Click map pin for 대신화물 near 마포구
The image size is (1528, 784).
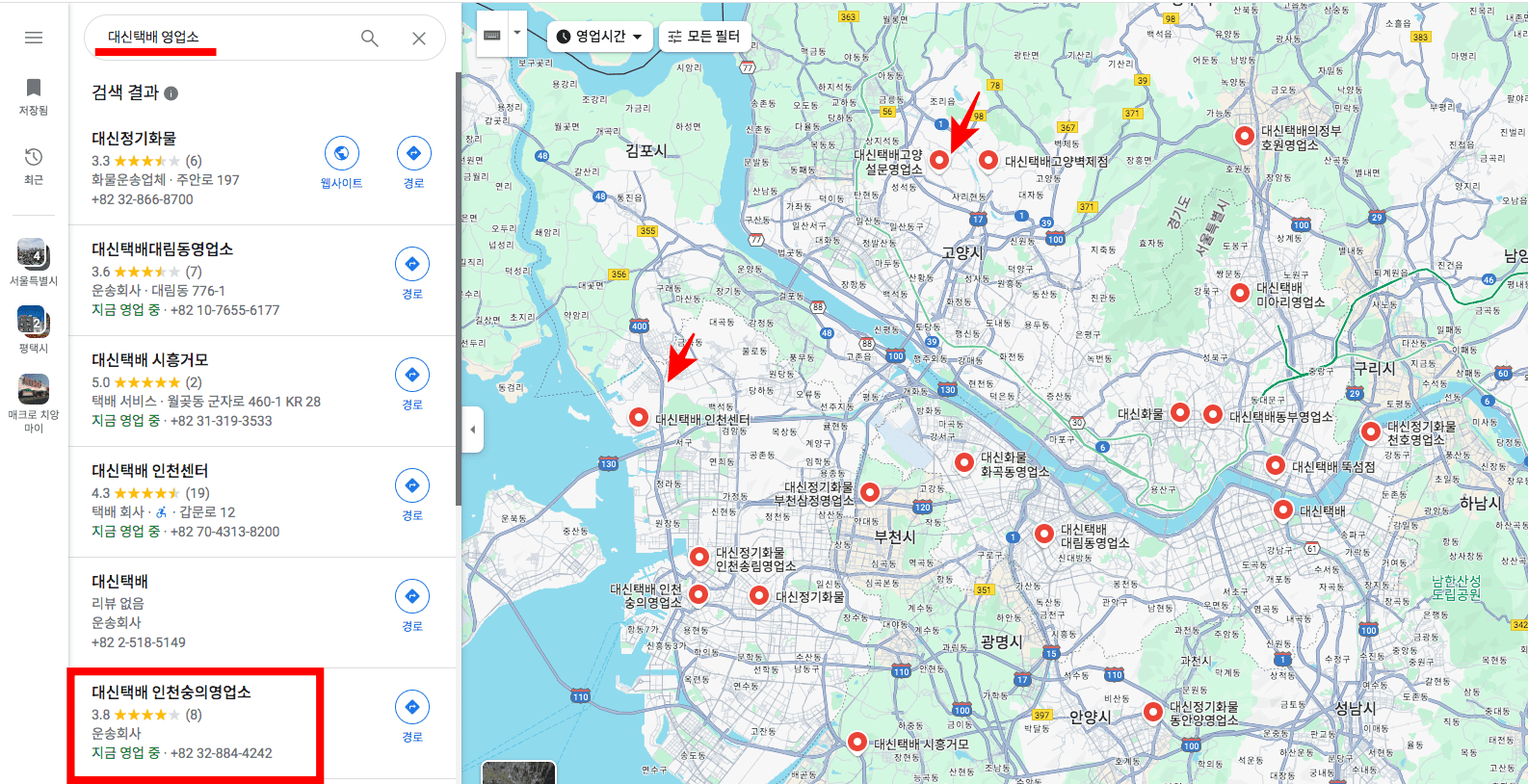[x=1180, y=412]
